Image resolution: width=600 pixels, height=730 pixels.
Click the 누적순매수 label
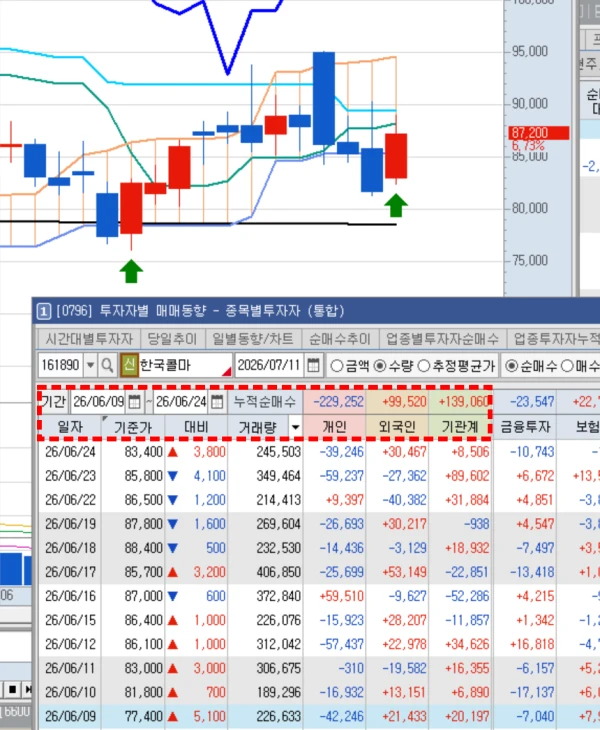[x=265, y=402]
